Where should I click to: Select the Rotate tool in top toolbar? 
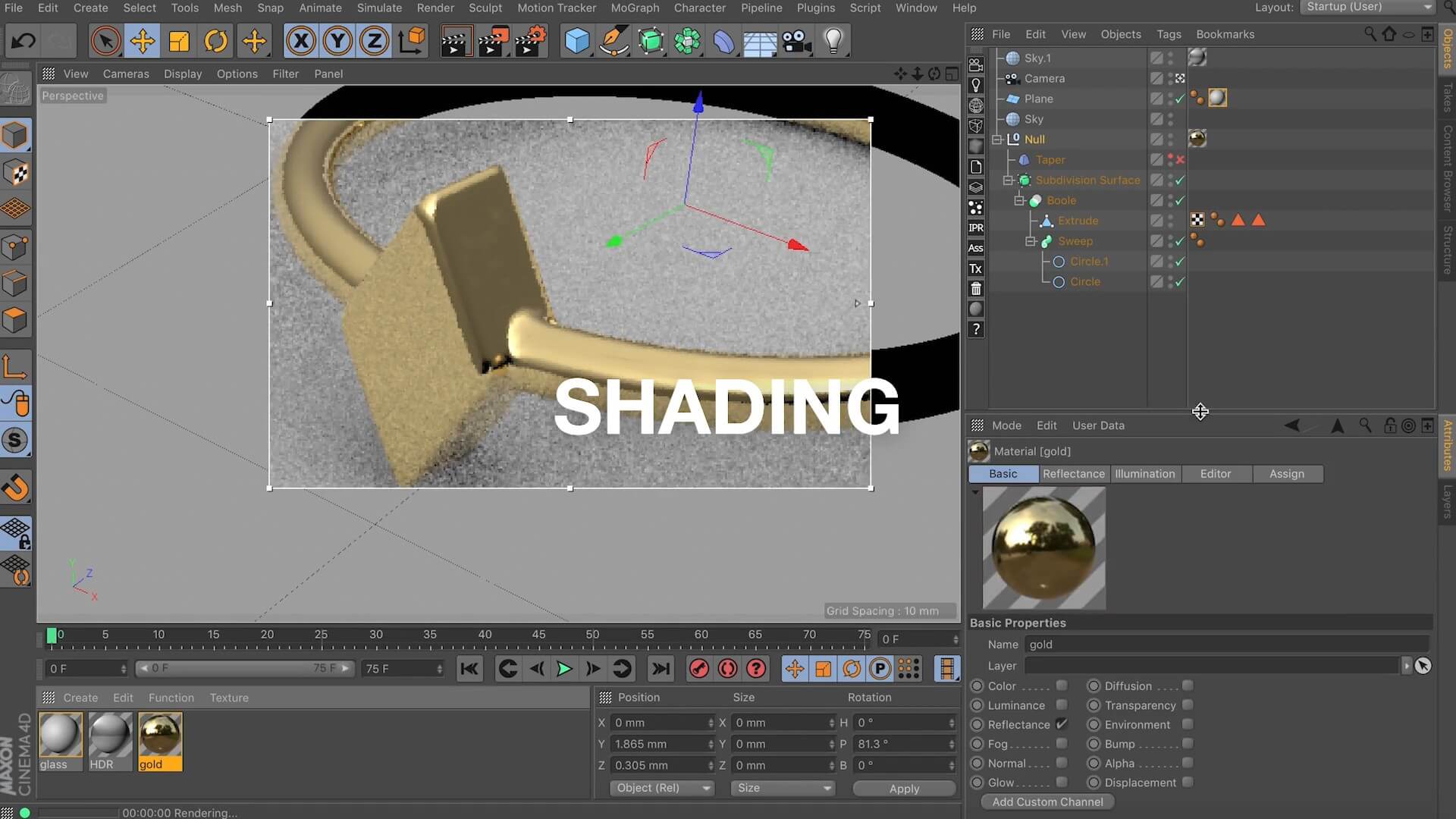(216, 41)
